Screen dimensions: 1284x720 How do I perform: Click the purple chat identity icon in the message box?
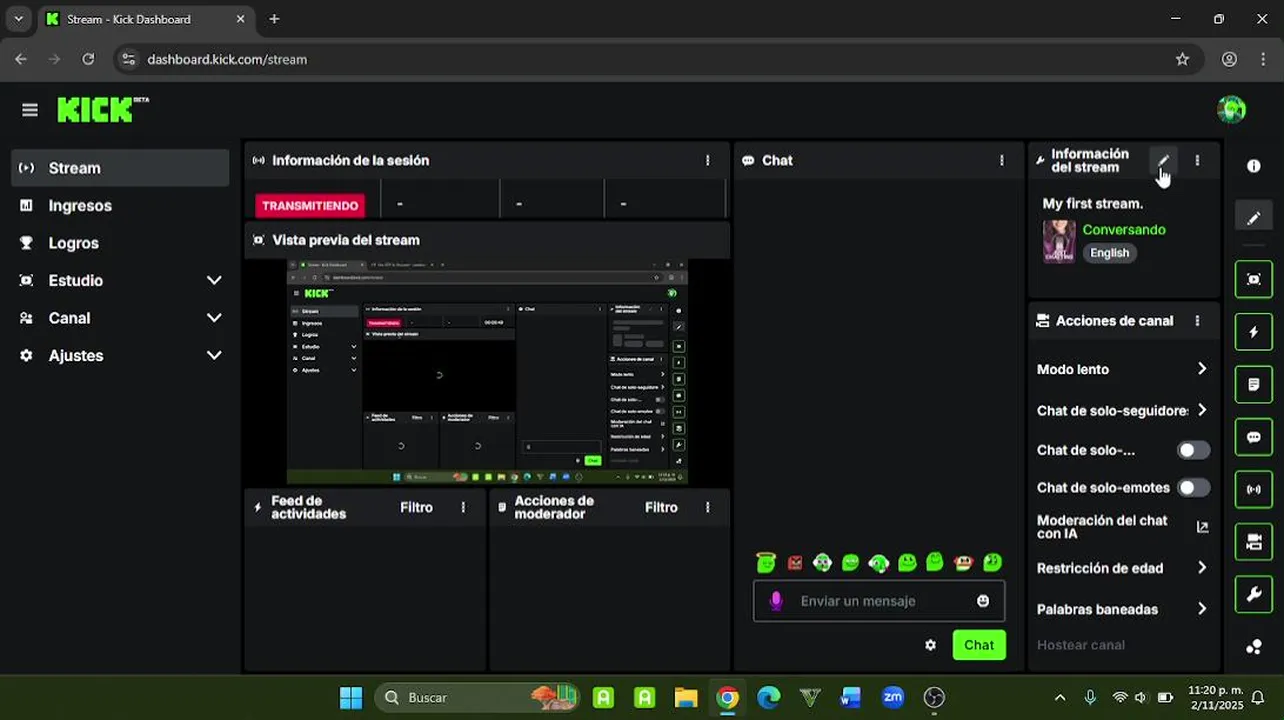[776, 601]
